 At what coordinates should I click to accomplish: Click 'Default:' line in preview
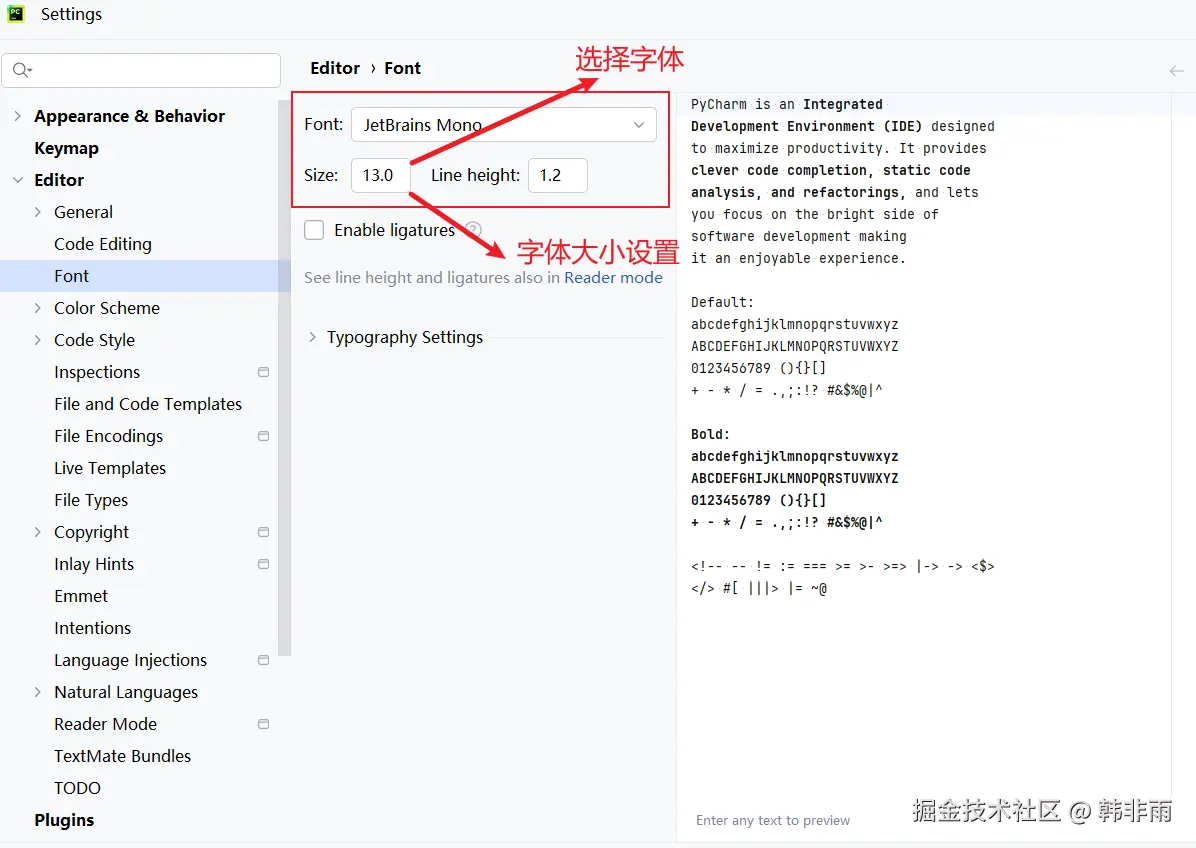pos(722,302)
